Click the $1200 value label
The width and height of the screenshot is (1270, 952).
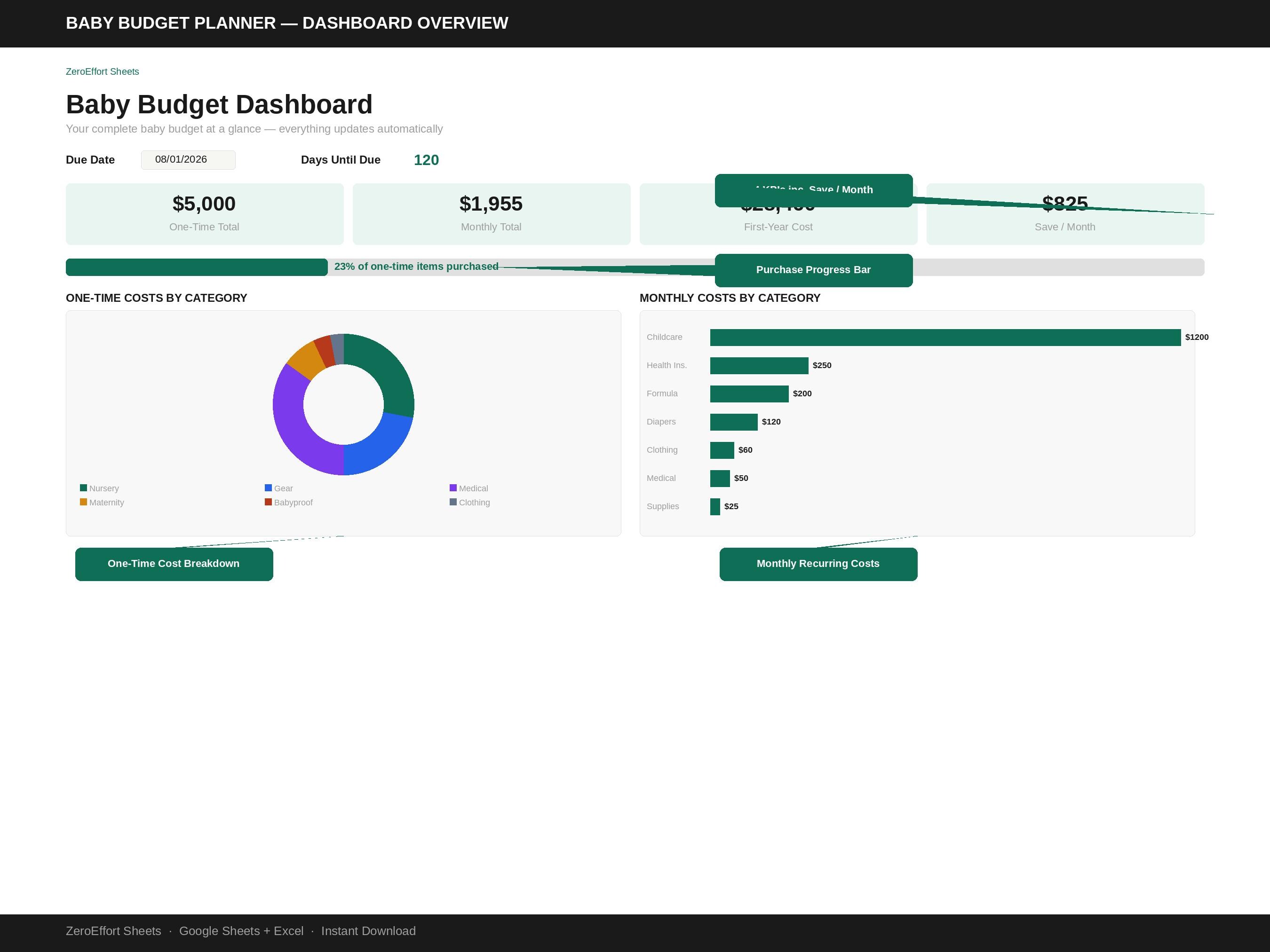pyautogui.click(x=1197, y=337)
